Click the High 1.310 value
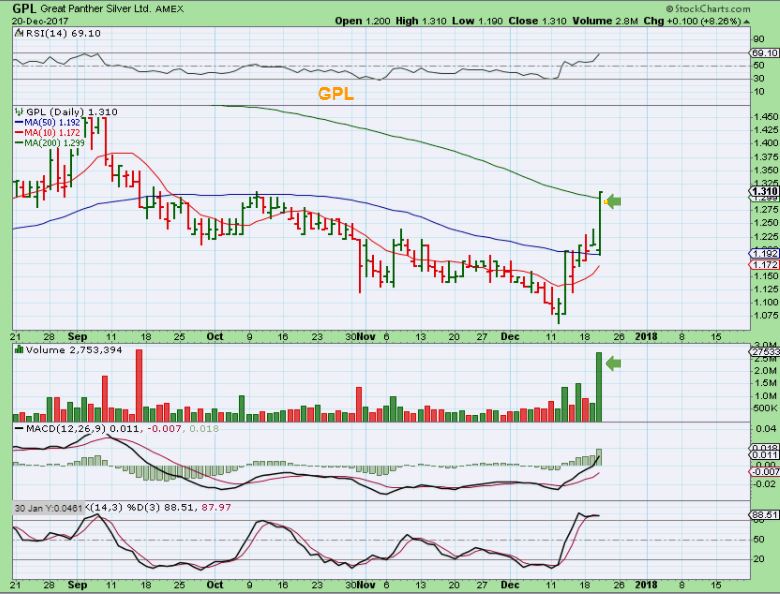This screenshot has width=780, height=594. pos(421,21)
